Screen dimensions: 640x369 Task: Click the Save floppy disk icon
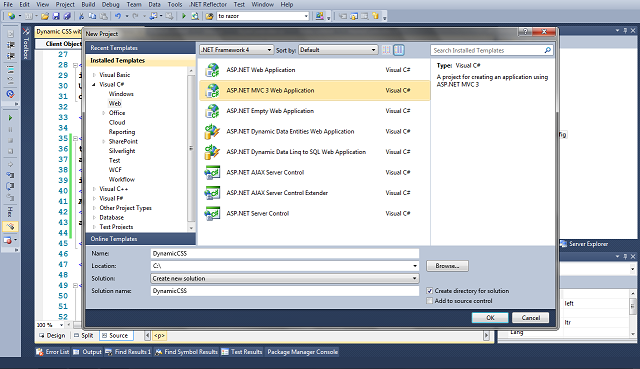pyautogui.click(x=56, y=16)
